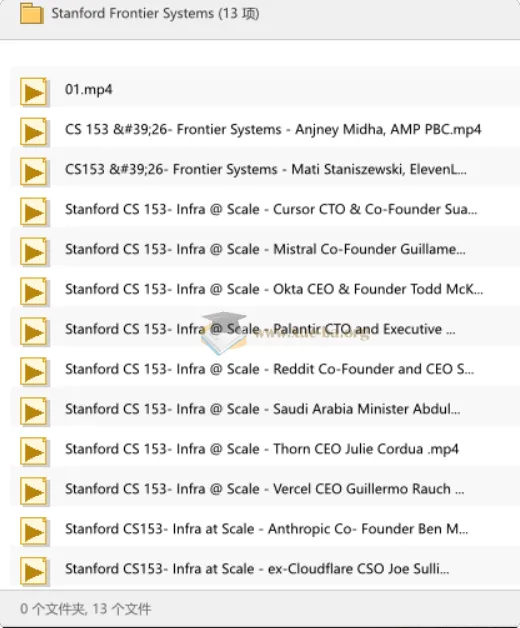Click the video icon next to Cursor CTO file
The width and height of the screenshot is (520, 628).
coord(34,212)
